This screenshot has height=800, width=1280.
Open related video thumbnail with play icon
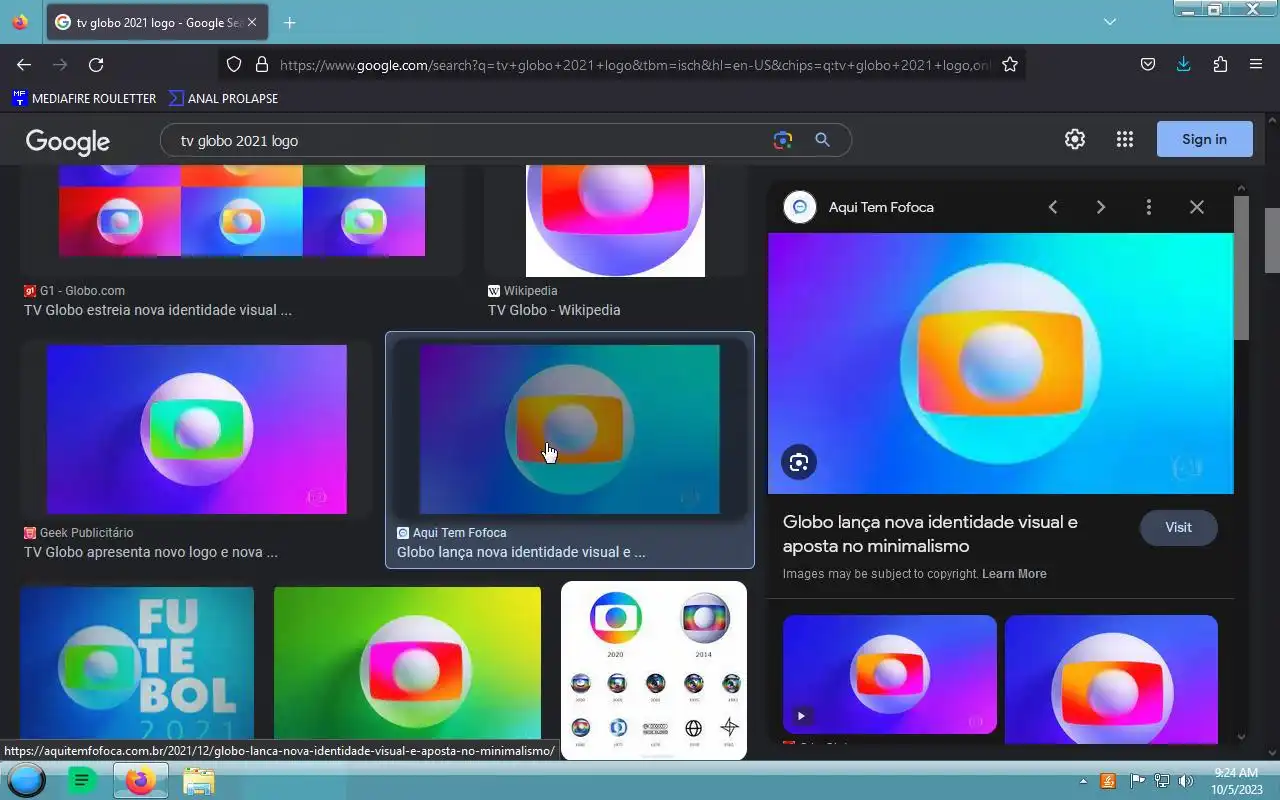(890, 675)
